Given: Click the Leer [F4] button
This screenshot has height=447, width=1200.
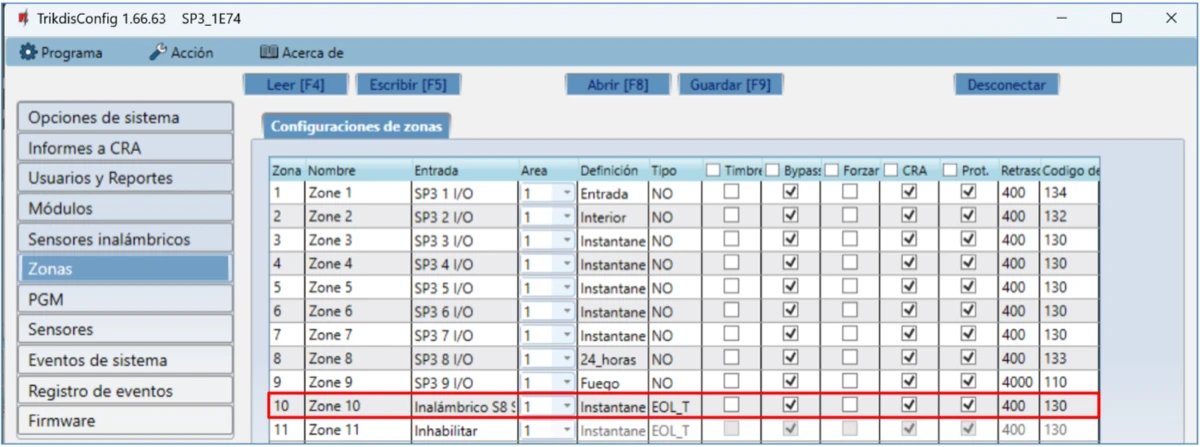Looking at the screenshot, I should coord(297,85).
